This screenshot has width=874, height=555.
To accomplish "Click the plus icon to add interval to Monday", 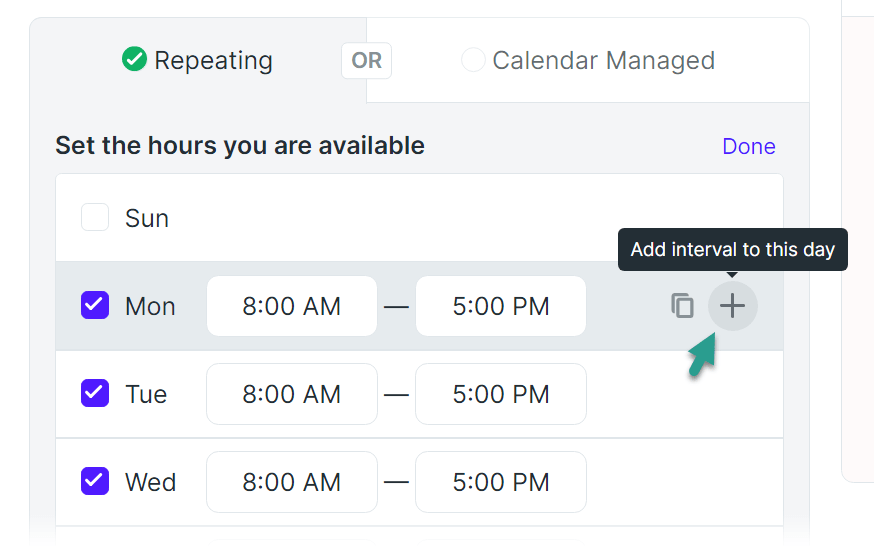I will tap(733, 306).
